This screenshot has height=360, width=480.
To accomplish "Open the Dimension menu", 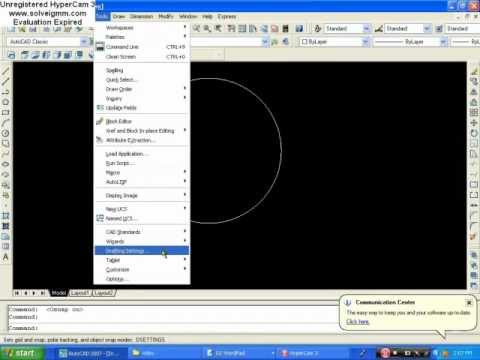I will coord(141,16).
